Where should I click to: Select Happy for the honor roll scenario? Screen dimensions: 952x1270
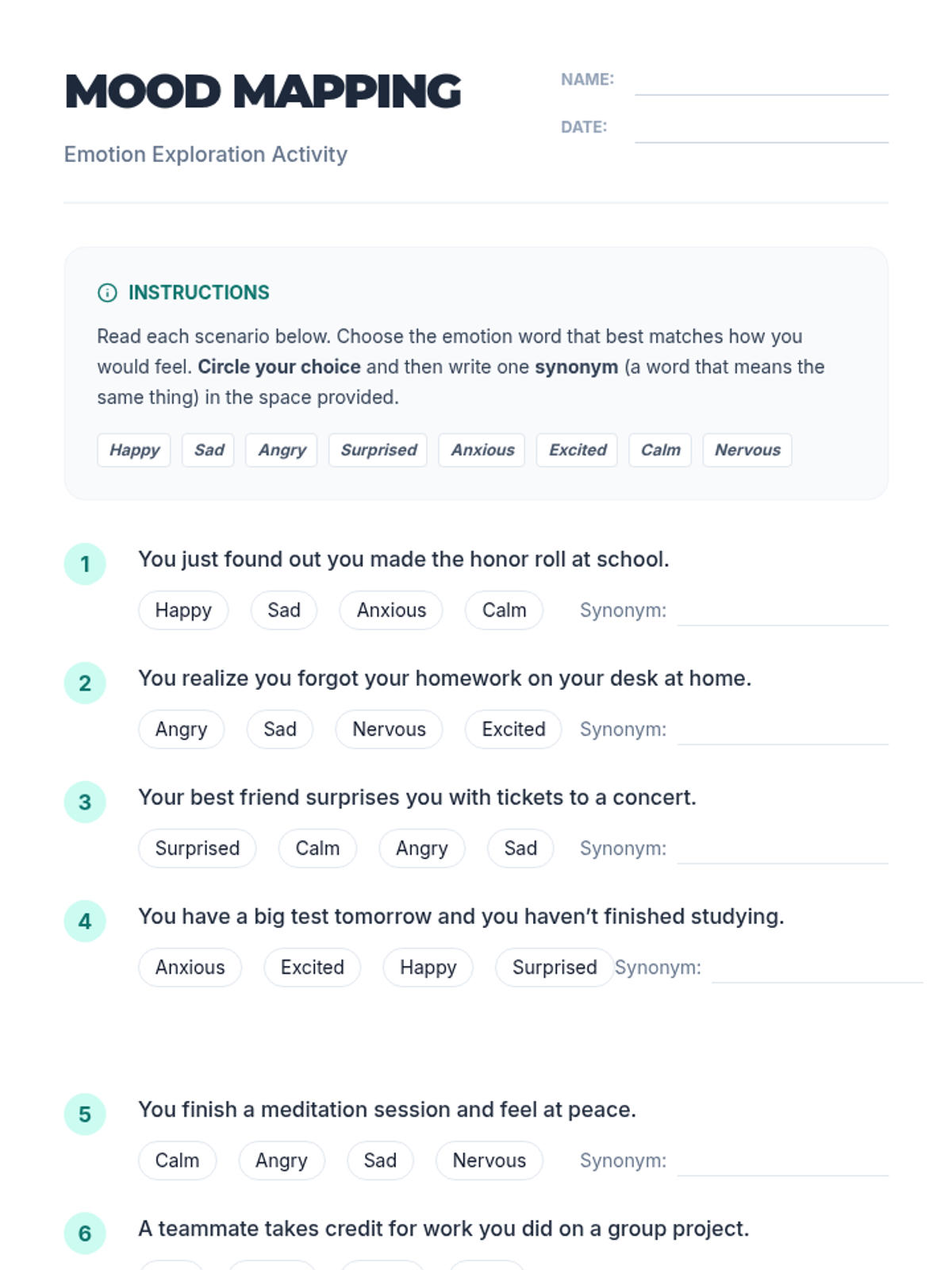[x=183, y=610]
